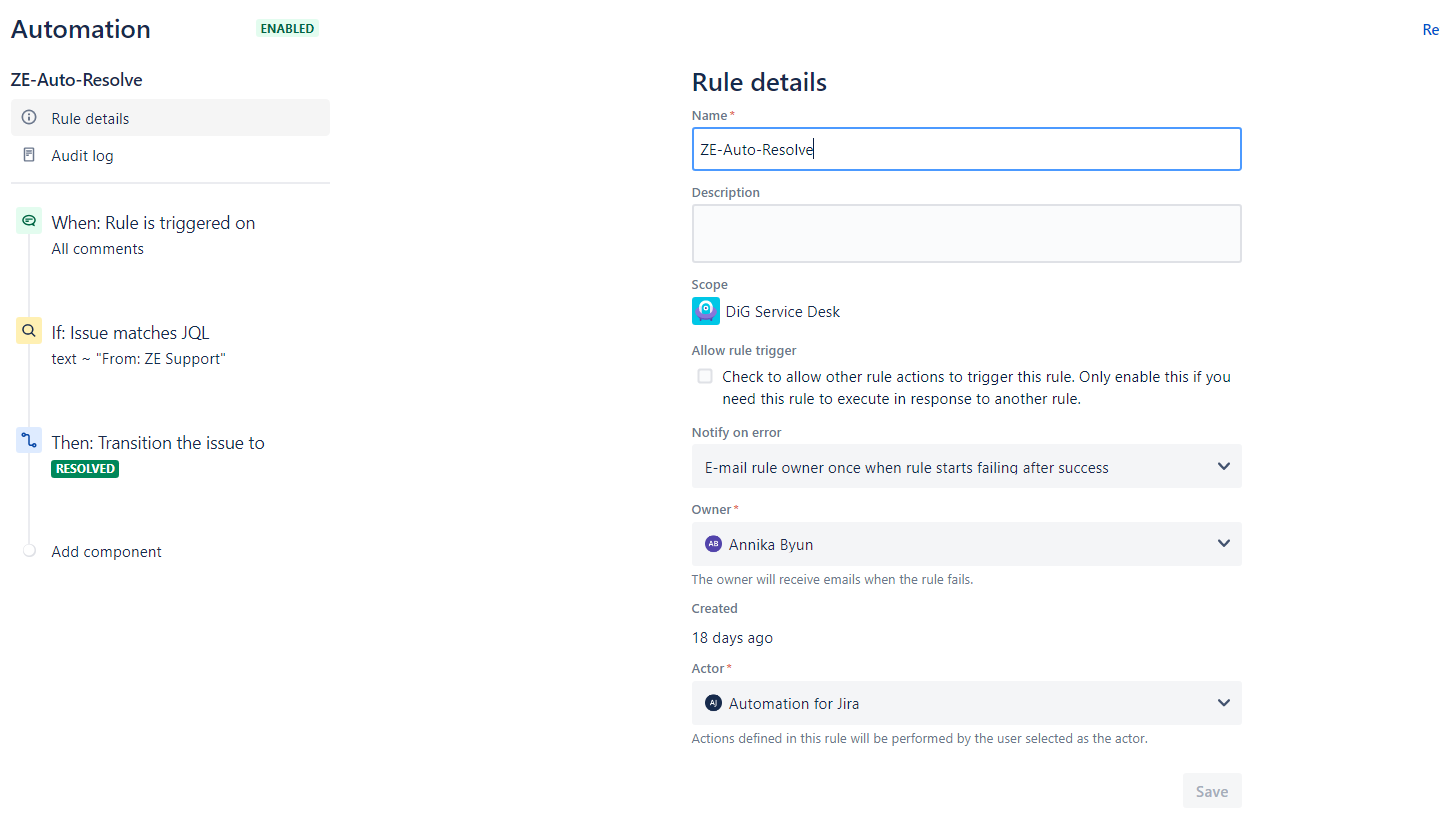Click the Add component link
This screenshot has height=814, width=1440.
pyautogui.click(x=106, y=552)
